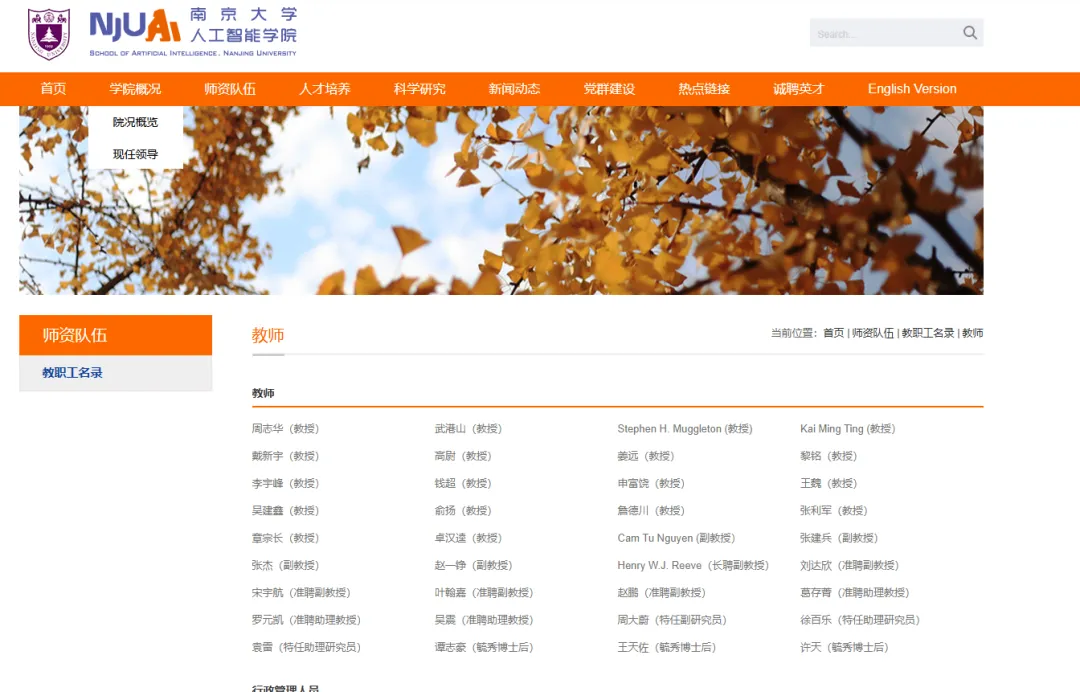
Task: Open profile of 周志华 (教授)
Action: coord(285,428)
